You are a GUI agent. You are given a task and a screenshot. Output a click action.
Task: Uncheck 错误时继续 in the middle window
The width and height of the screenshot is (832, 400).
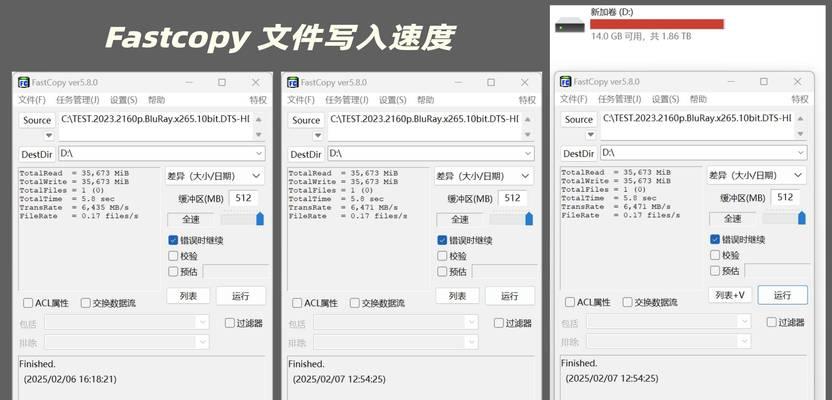click(442, 240)
